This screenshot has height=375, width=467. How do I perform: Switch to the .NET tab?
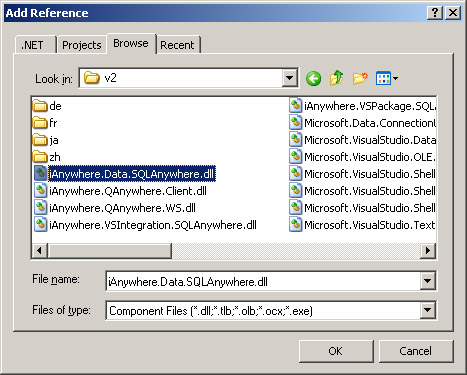(35, 45)
